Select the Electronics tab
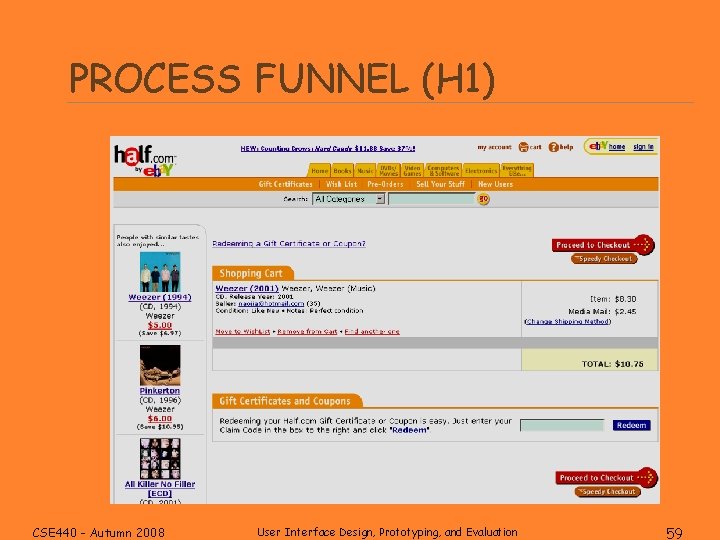Image resolution: width=720 pixels, height=540 pixels. pos(481,170)
